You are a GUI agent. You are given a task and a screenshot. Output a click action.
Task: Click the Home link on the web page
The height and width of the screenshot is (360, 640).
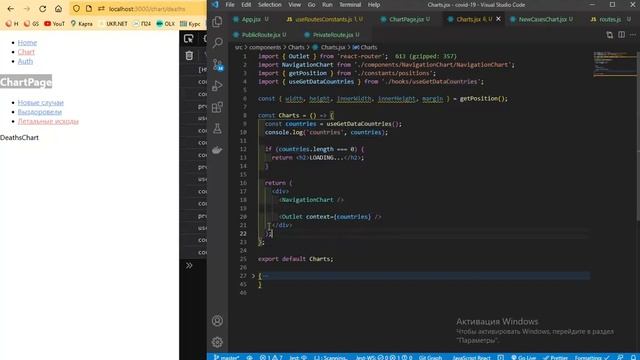(x=27, y=42)
